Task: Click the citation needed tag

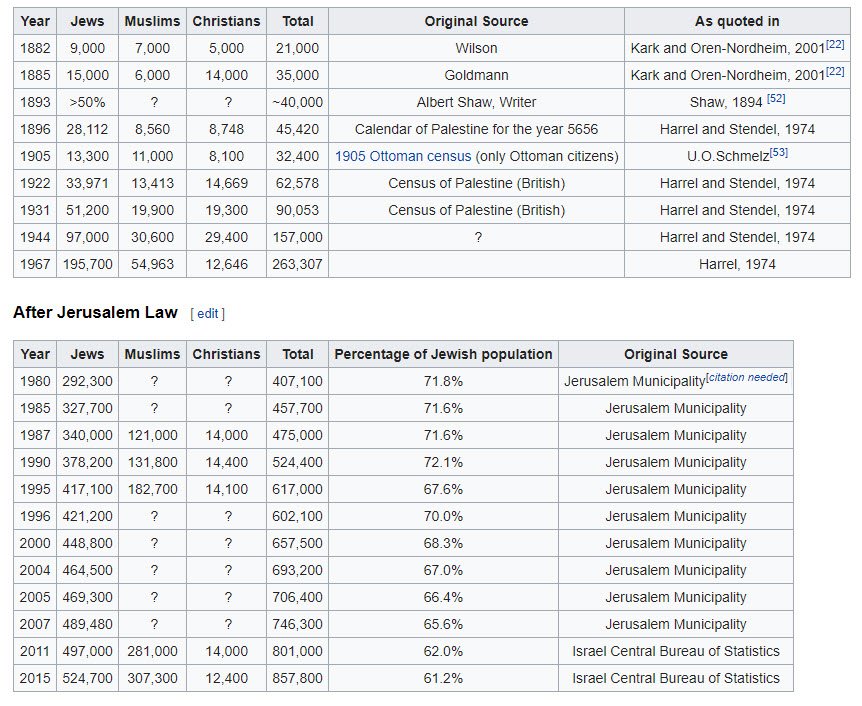Action: click(747, 377)
